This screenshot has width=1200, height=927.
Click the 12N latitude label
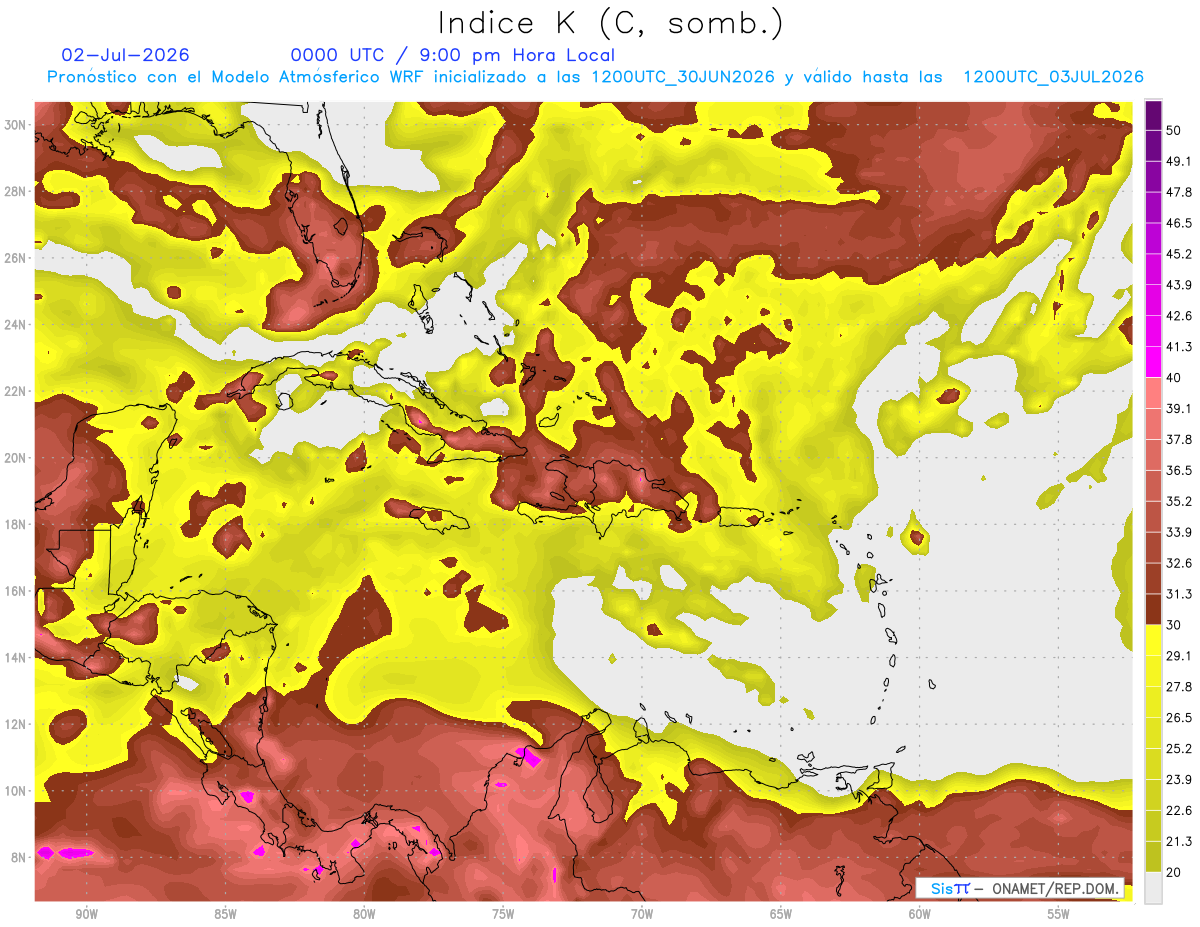pos(15,724)
